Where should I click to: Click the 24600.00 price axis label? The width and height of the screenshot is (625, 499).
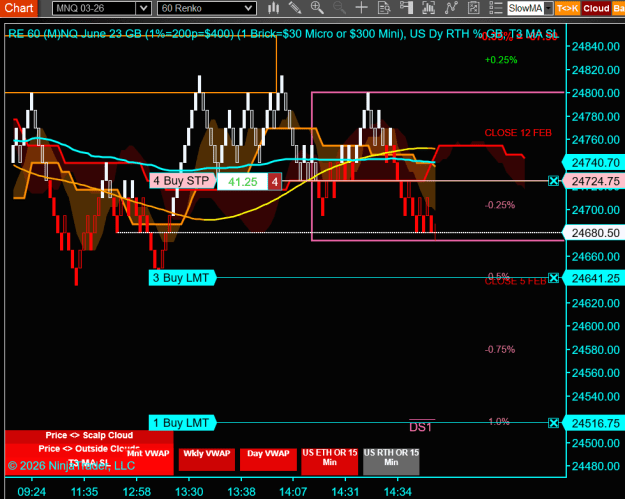click(x=596, y=326)
